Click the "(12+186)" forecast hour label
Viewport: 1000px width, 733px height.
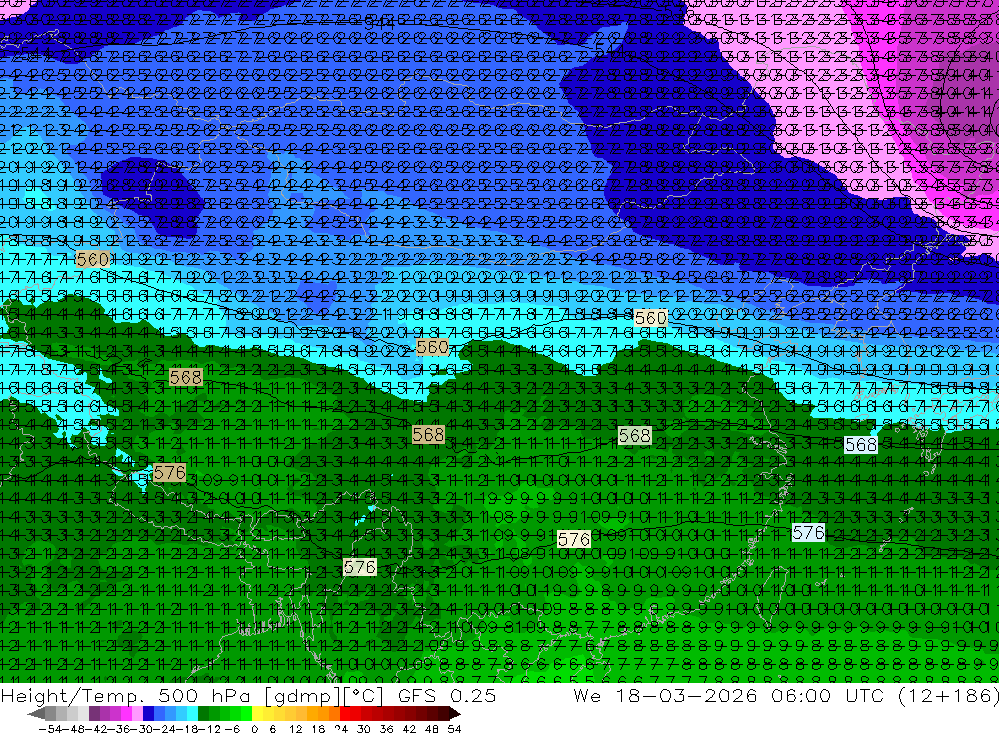948,695
